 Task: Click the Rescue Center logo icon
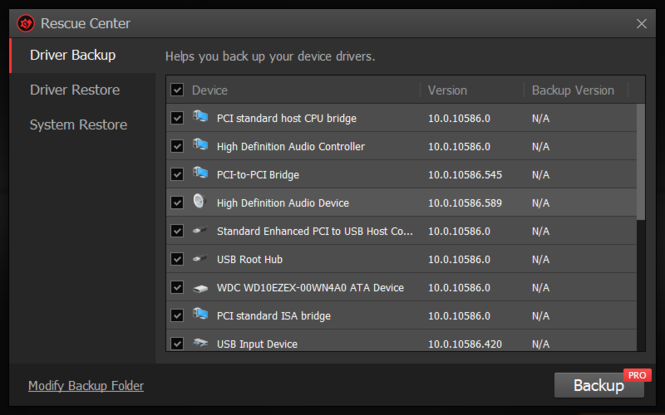[x=25, y=23]
